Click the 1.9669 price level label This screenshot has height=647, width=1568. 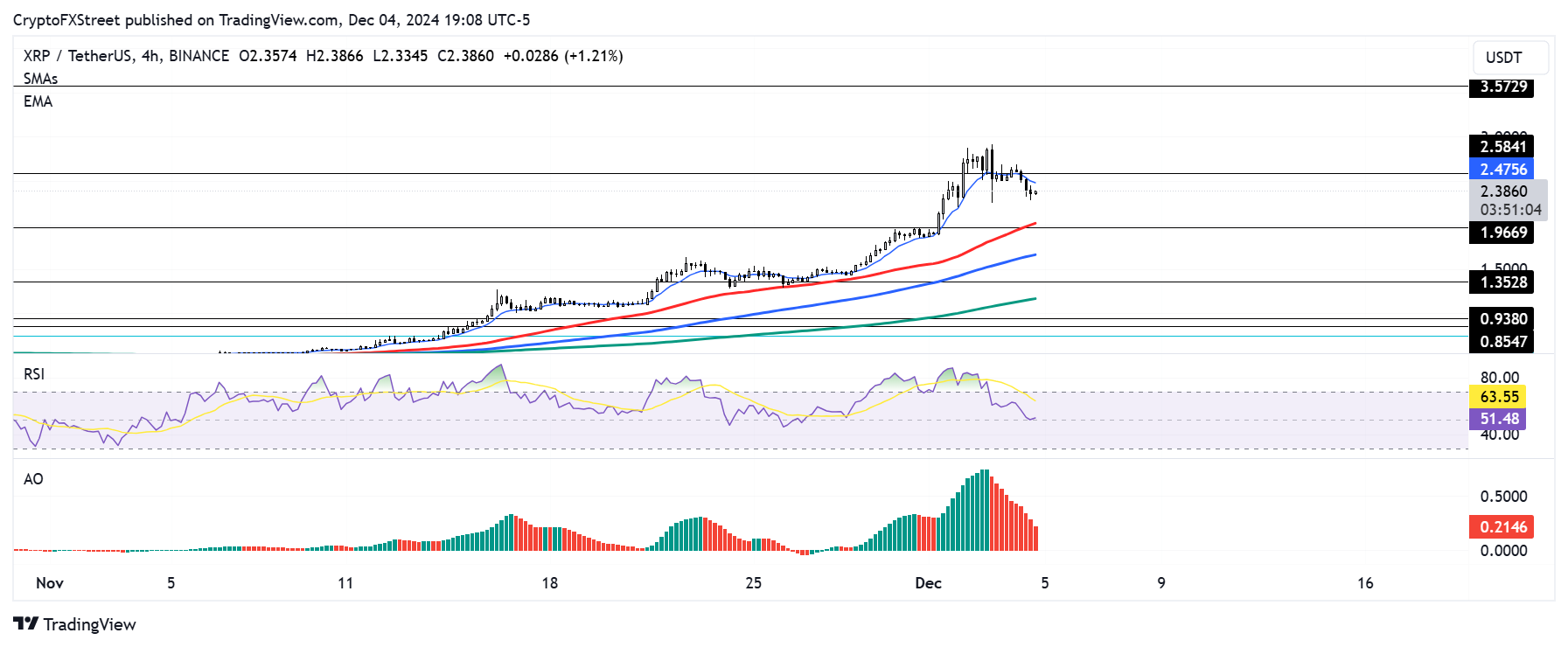tap(1502, 233)
